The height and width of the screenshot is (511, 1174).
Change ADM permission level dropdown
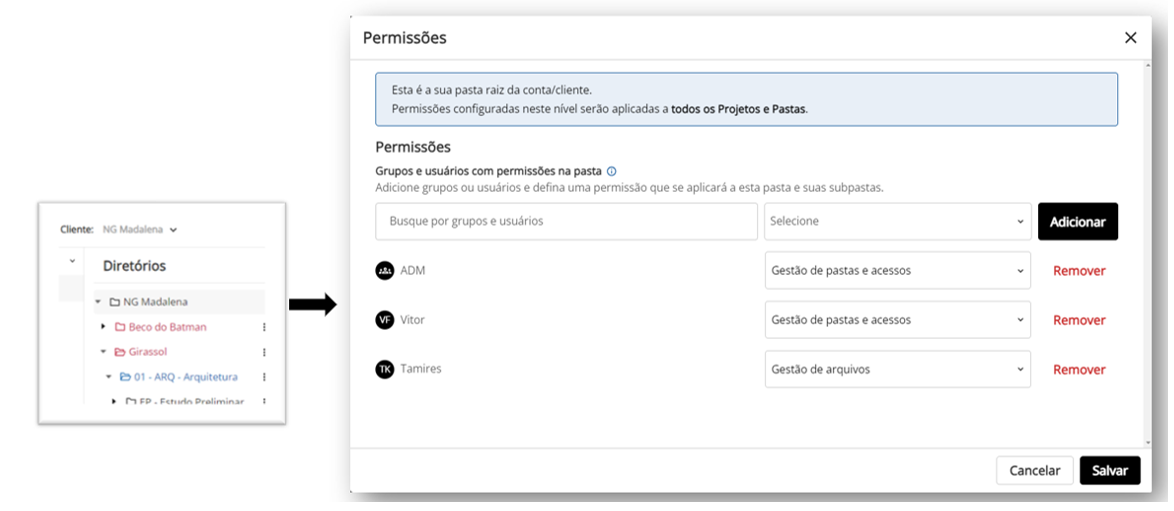coord(897,270)
